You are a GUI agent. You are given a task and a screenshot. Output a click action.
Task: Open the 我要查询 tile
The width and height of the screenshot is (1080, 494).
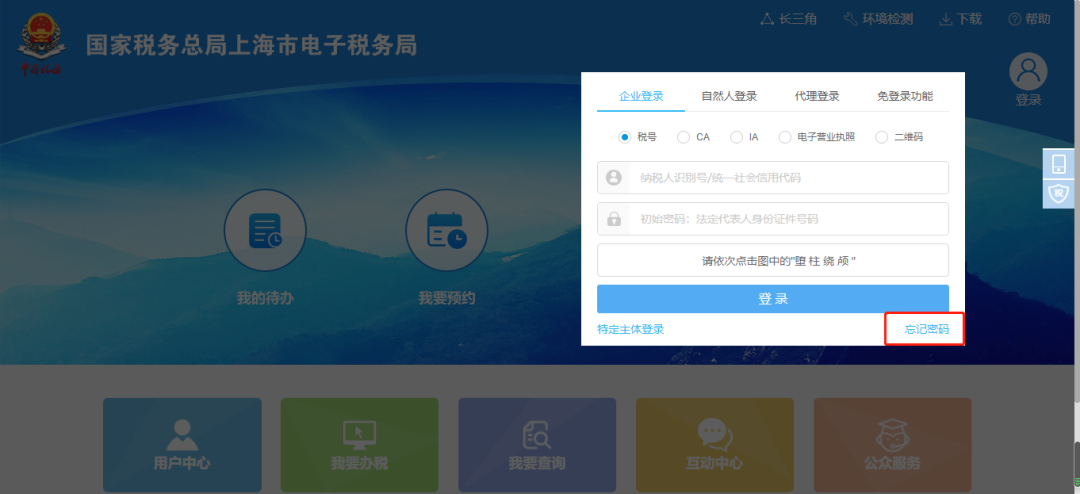pyautogui.click(x=537, y=444)
